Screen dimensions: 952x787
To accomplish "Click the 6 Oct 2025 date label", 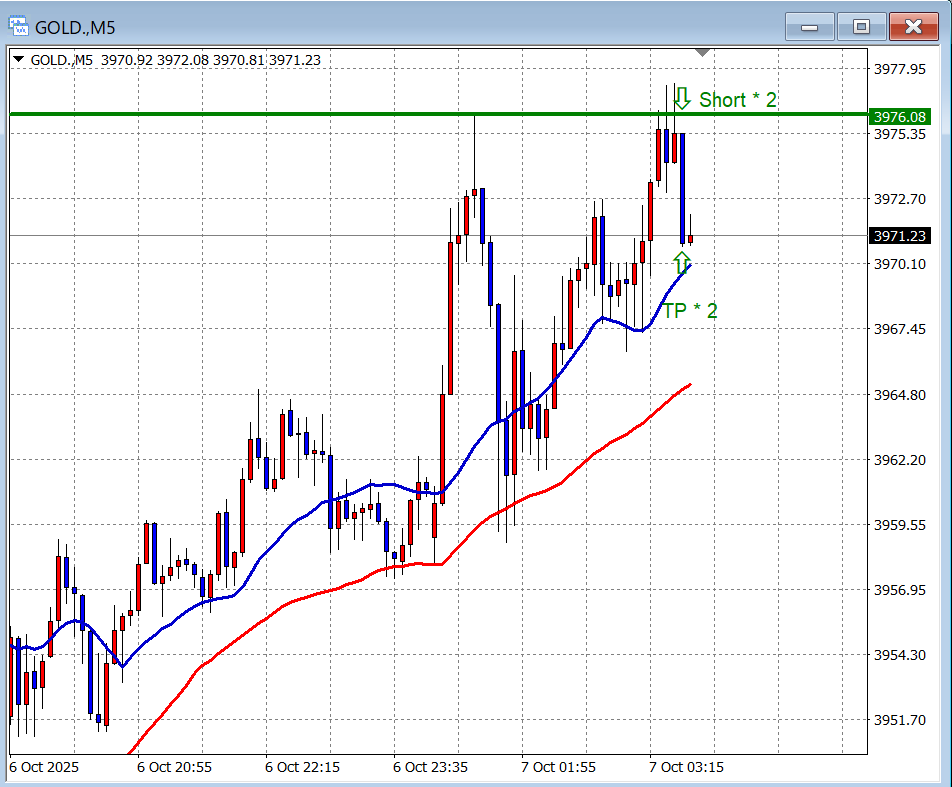I will coord(44,767).
